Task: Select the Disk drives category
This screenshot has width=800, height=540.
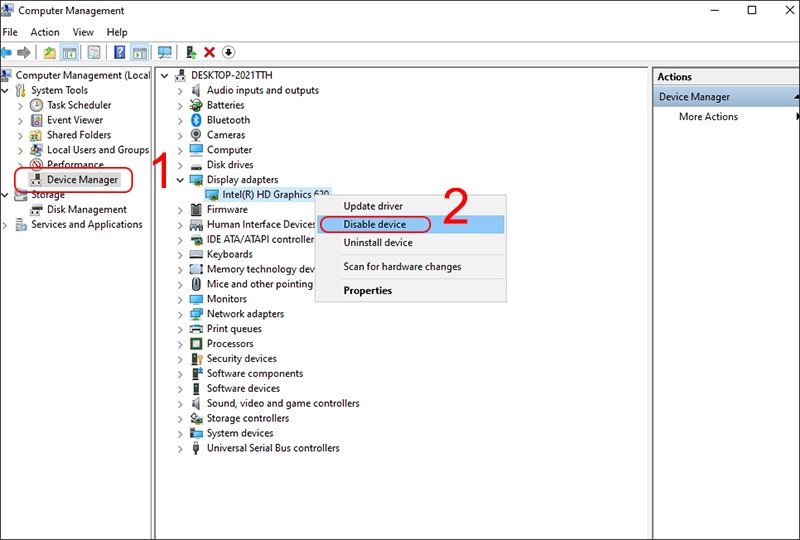Action: click(x=230, y=165)
